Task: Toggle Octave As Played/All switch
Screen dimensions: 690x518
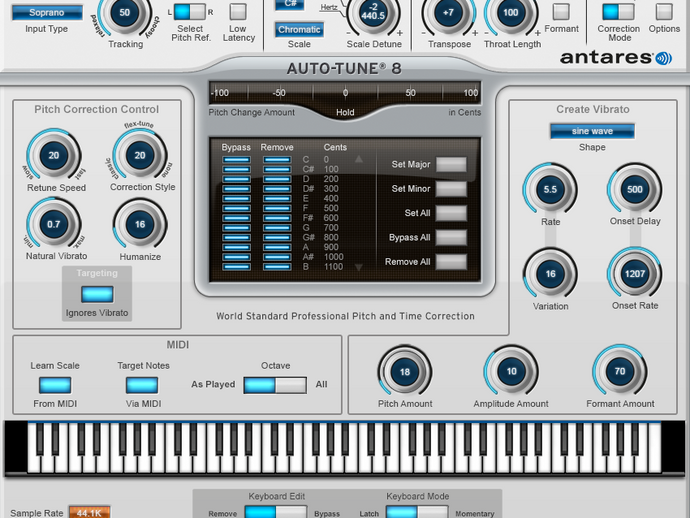Action: [275, 385]
